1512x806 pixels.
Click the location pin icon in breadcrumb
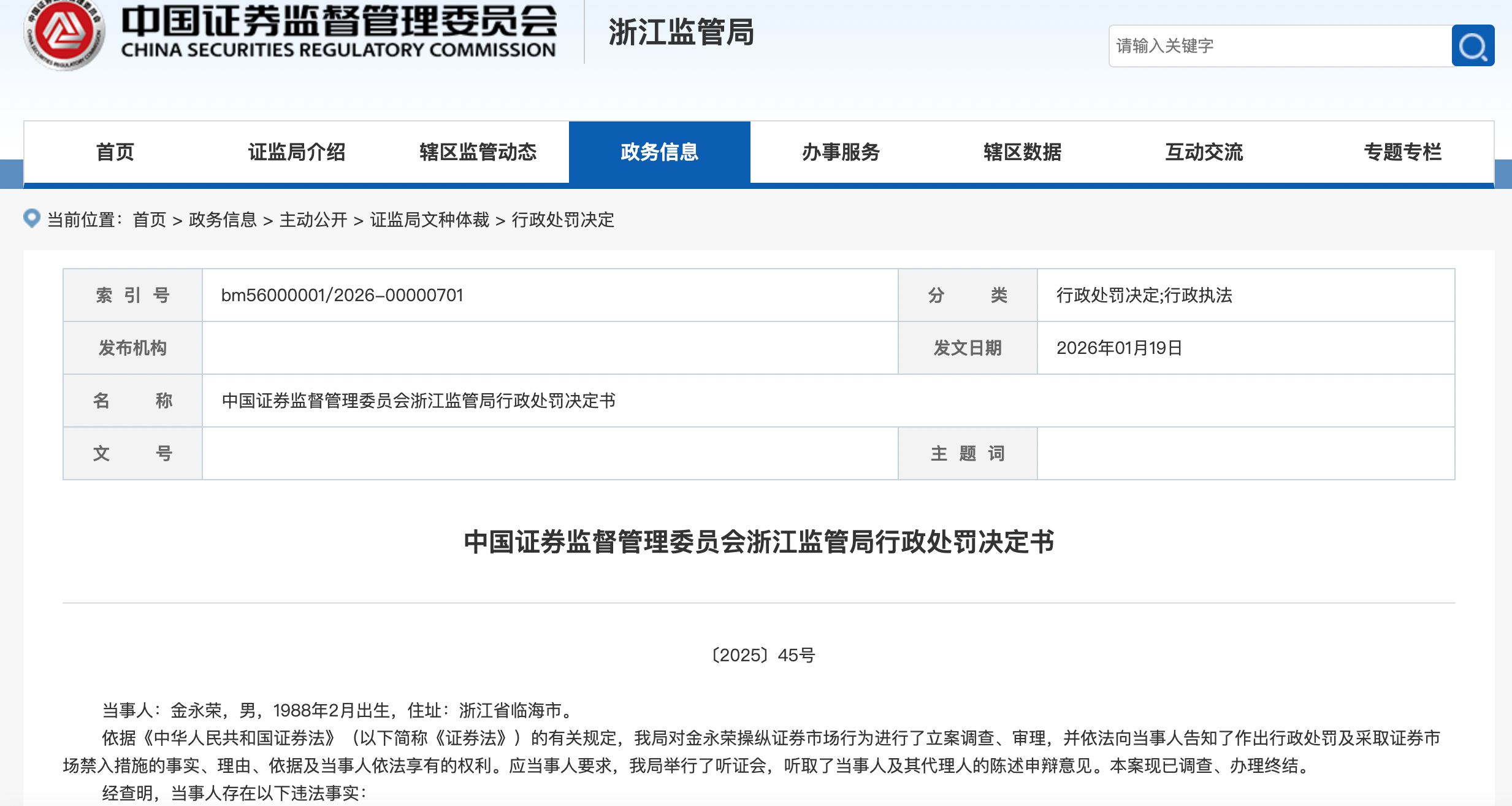click(x=32, y=218)
